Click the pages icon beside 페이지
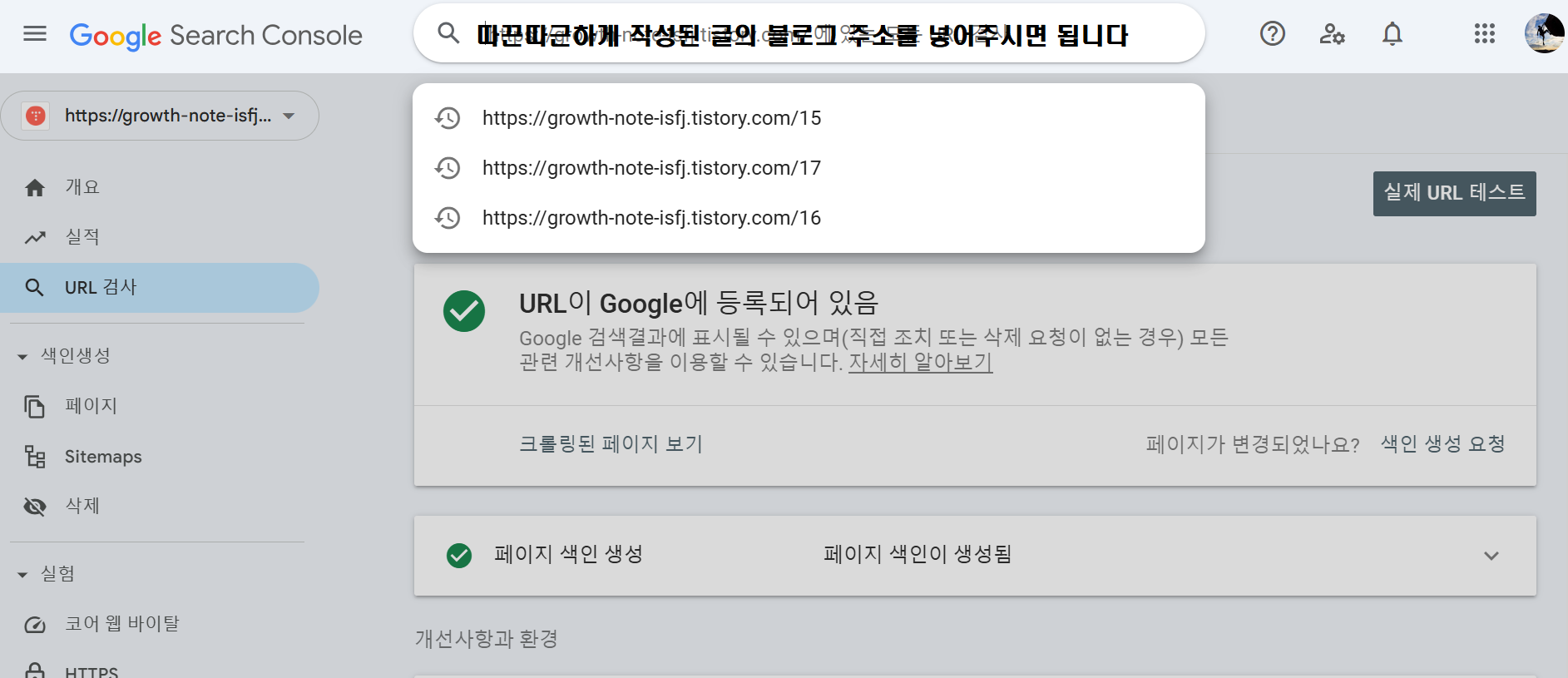 (x=35, y=407)
